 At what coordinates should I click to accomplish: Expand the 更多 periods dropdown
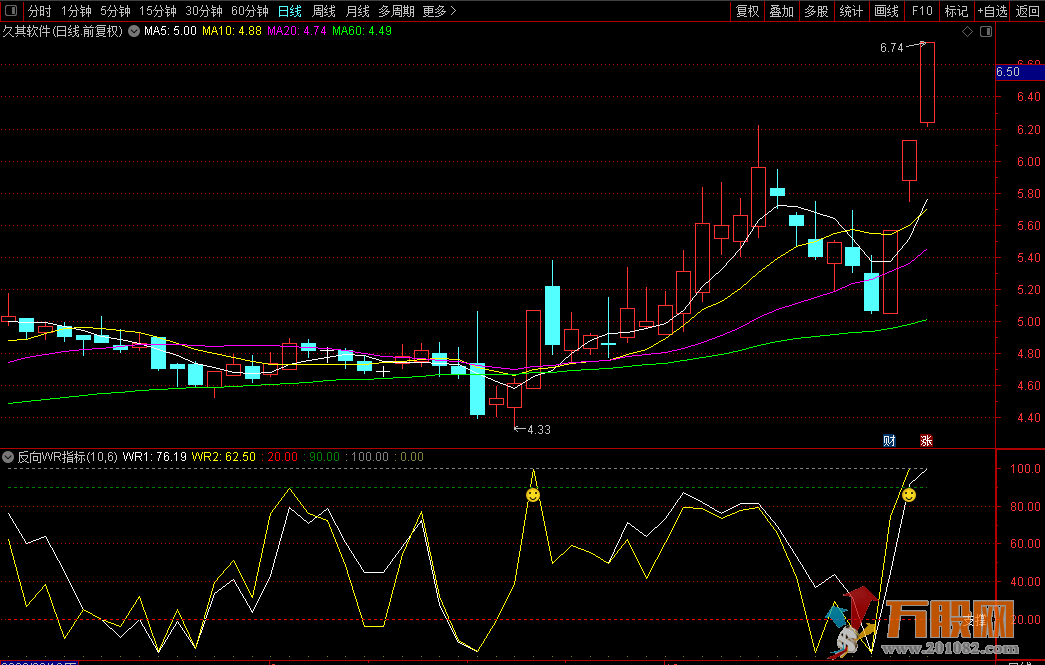tap(439, 11)
